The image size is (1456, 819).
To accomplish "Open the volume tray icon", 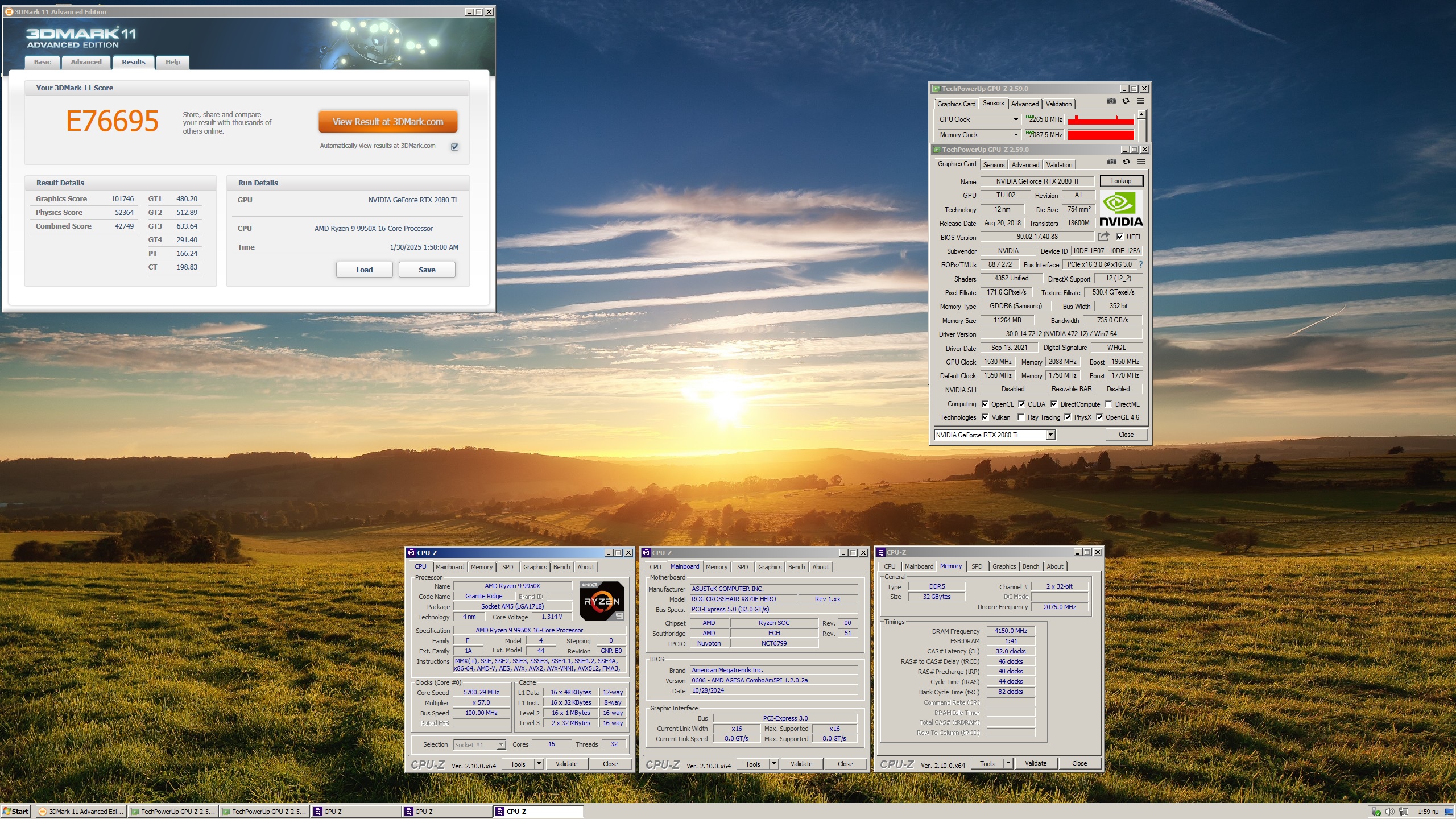I will (1389, 812).
